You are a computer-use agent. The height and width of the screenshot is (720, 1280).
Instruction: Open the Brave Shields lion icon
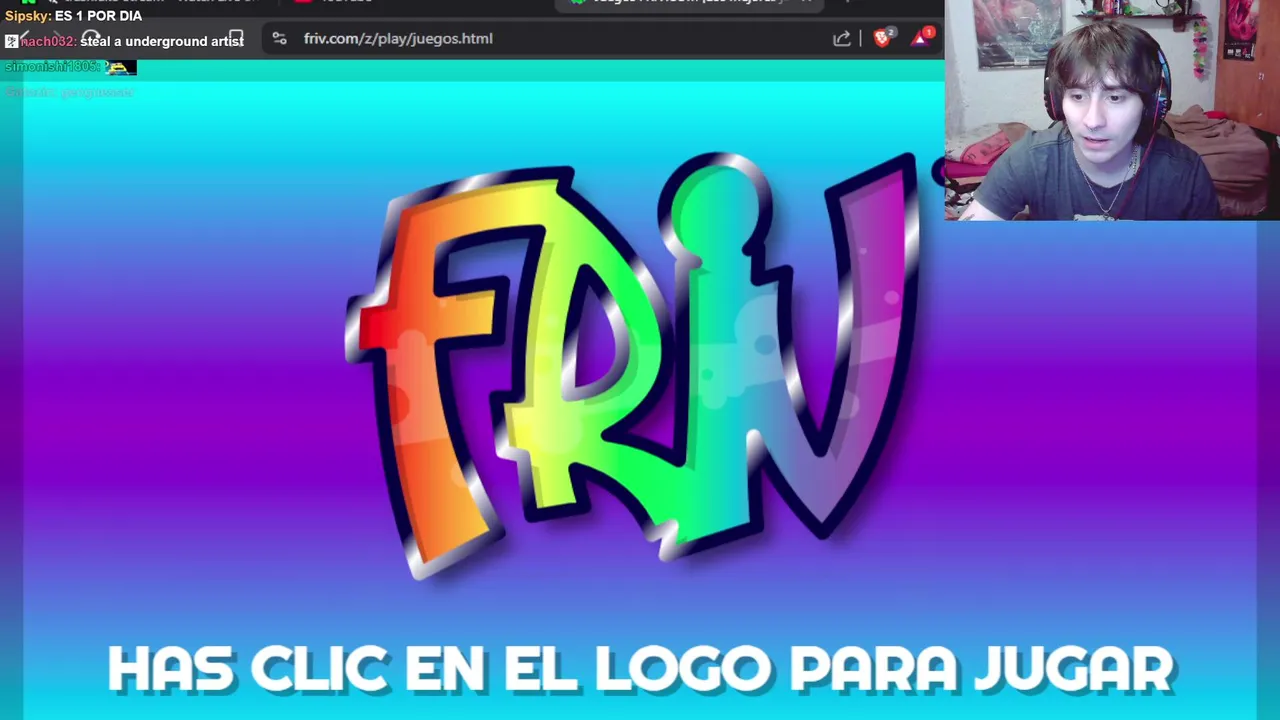(x=882, y=38)
